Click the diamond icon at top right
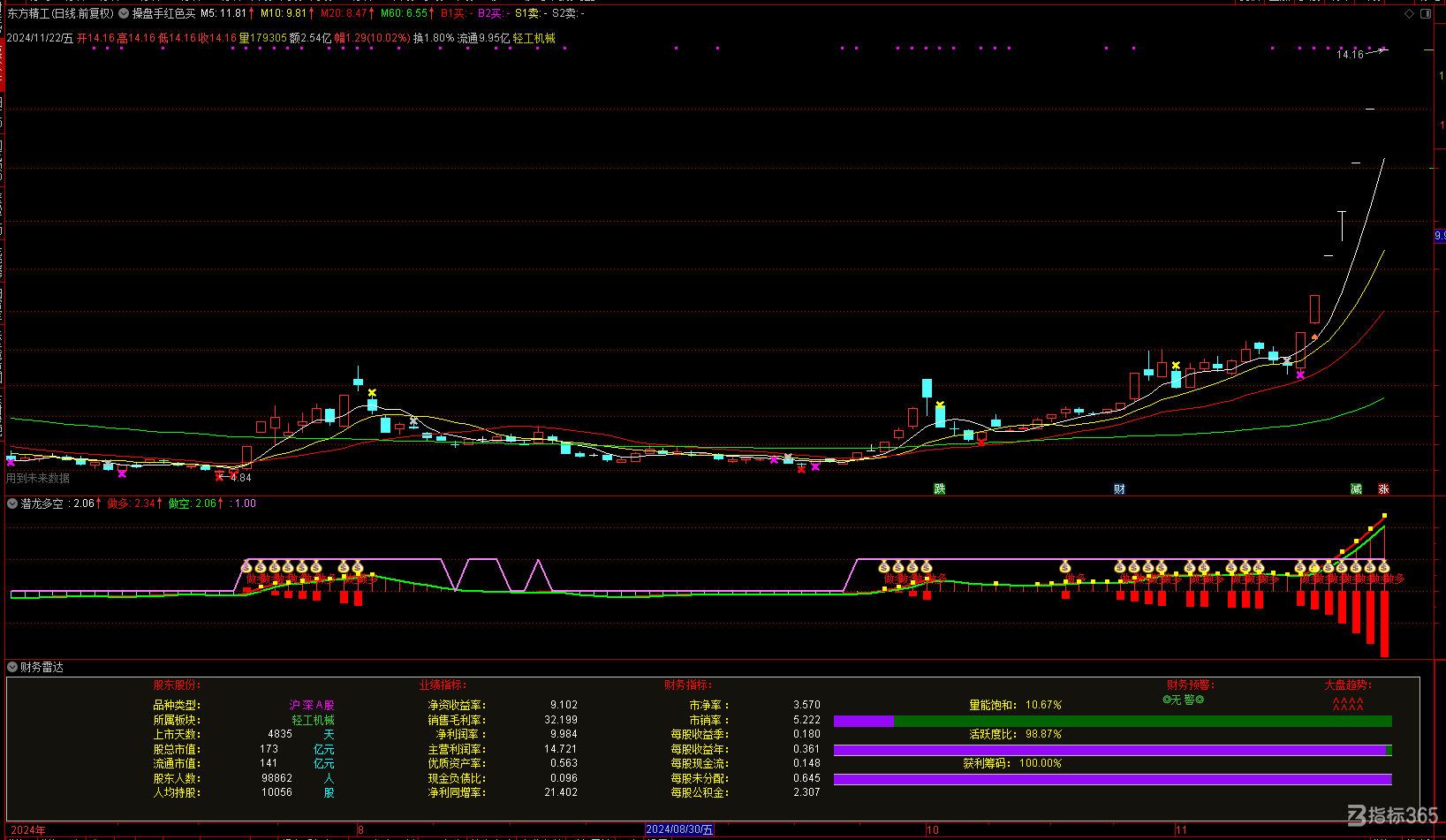 pyautogui.click(x=1409, y=14)
